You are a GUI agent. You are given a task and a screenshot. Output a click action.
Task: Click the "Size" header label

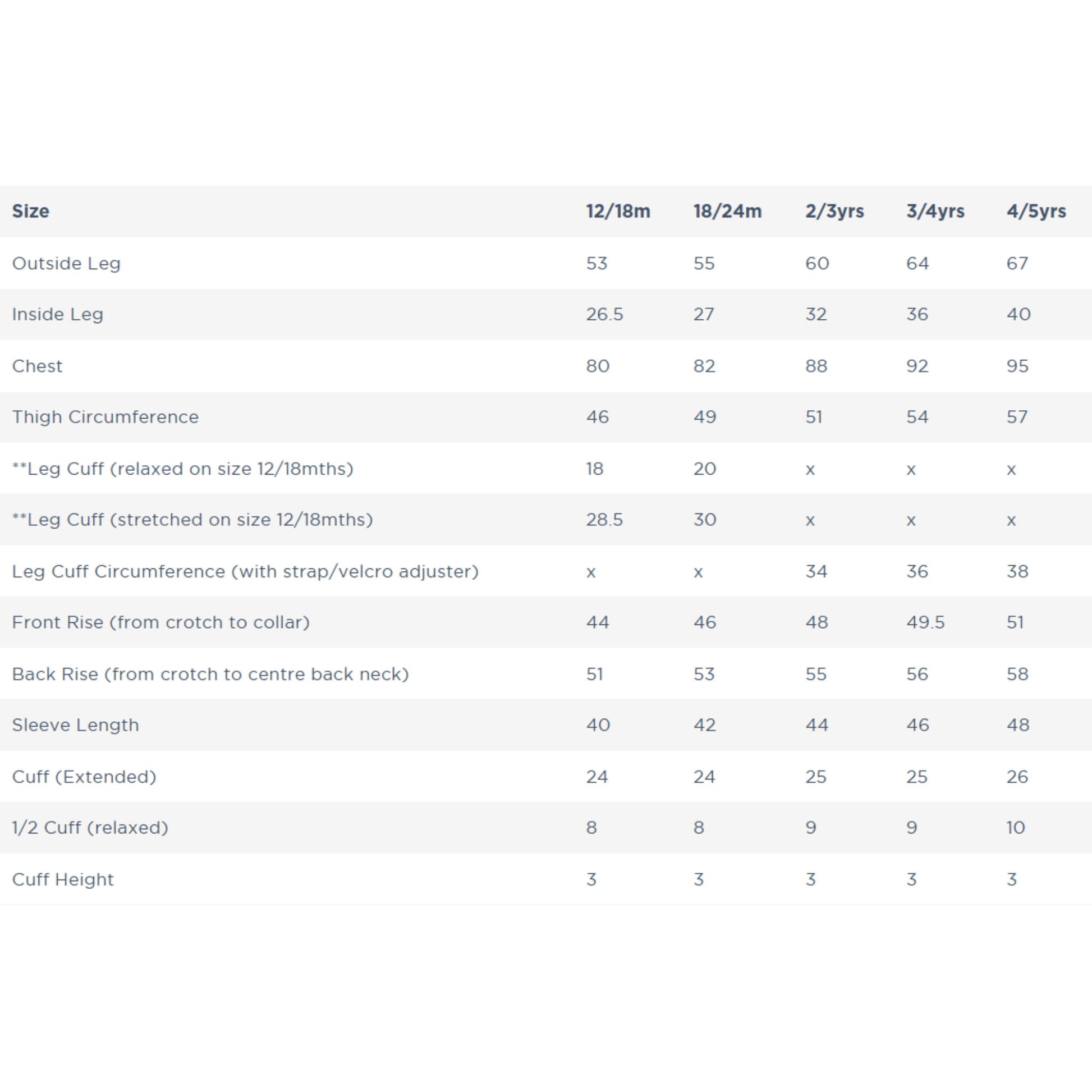coord(30,212)
